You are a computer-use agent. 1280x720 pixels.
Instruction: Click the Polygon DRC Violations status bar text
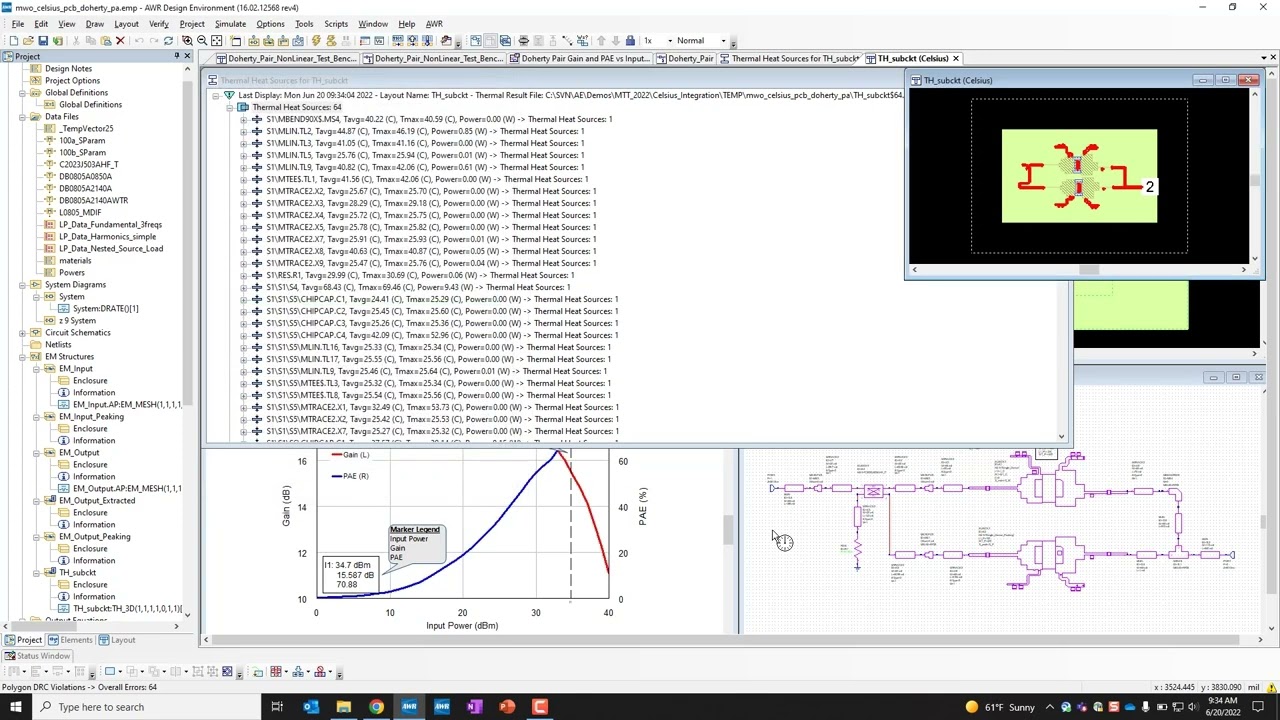79,687
